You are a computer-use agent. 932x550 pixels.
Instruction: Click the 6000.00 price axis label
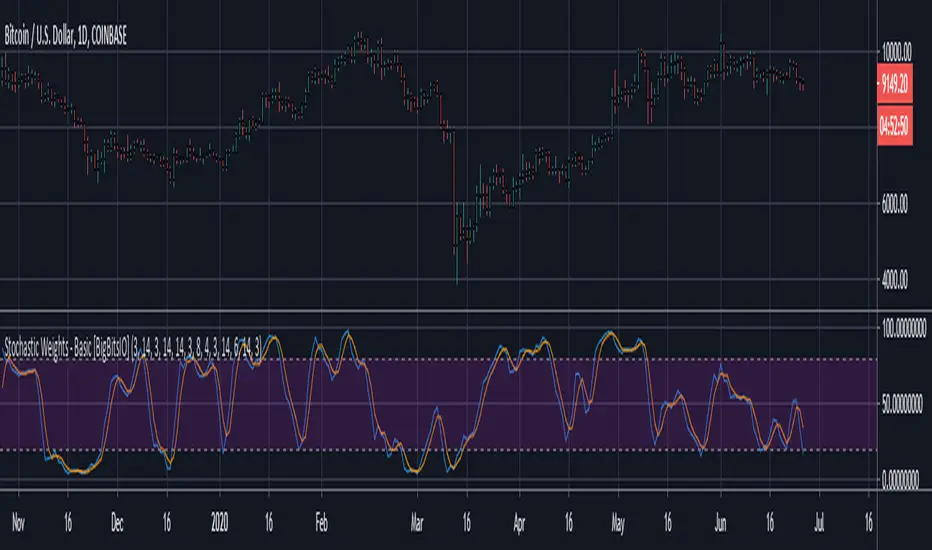(895, 204)
